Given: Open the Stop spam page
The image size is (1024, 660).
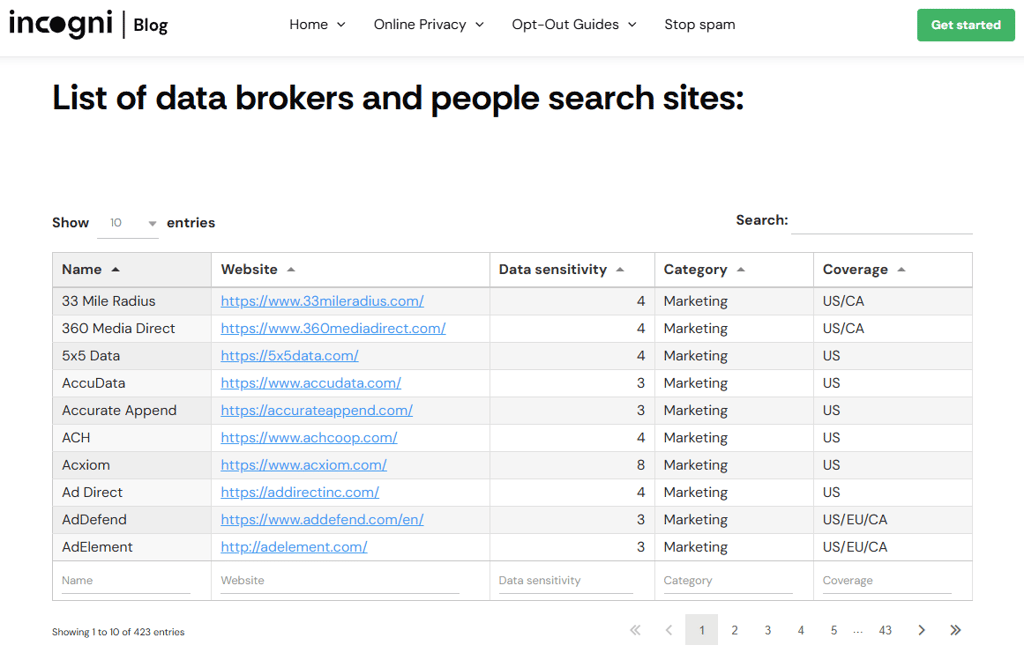Looking at the screenshot, I should coord(699,25).
